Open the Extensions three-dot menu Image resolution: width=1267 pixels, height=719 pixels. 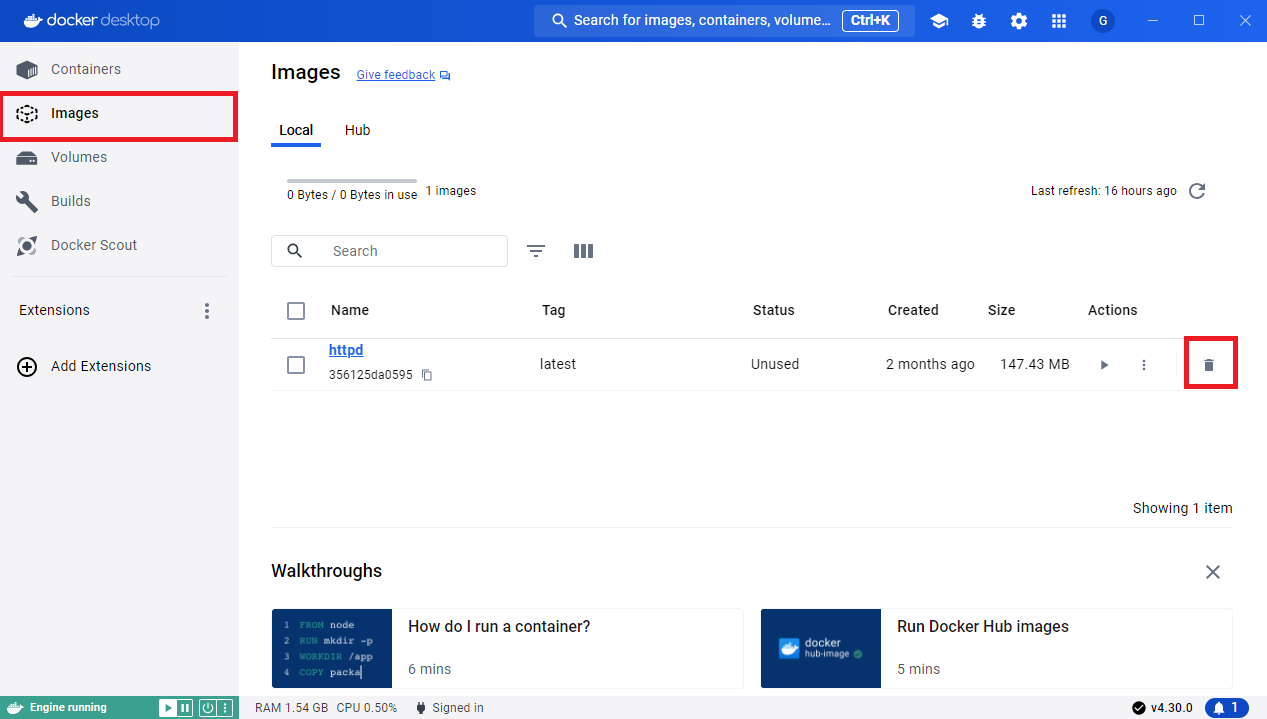click(x=207, y=311)
